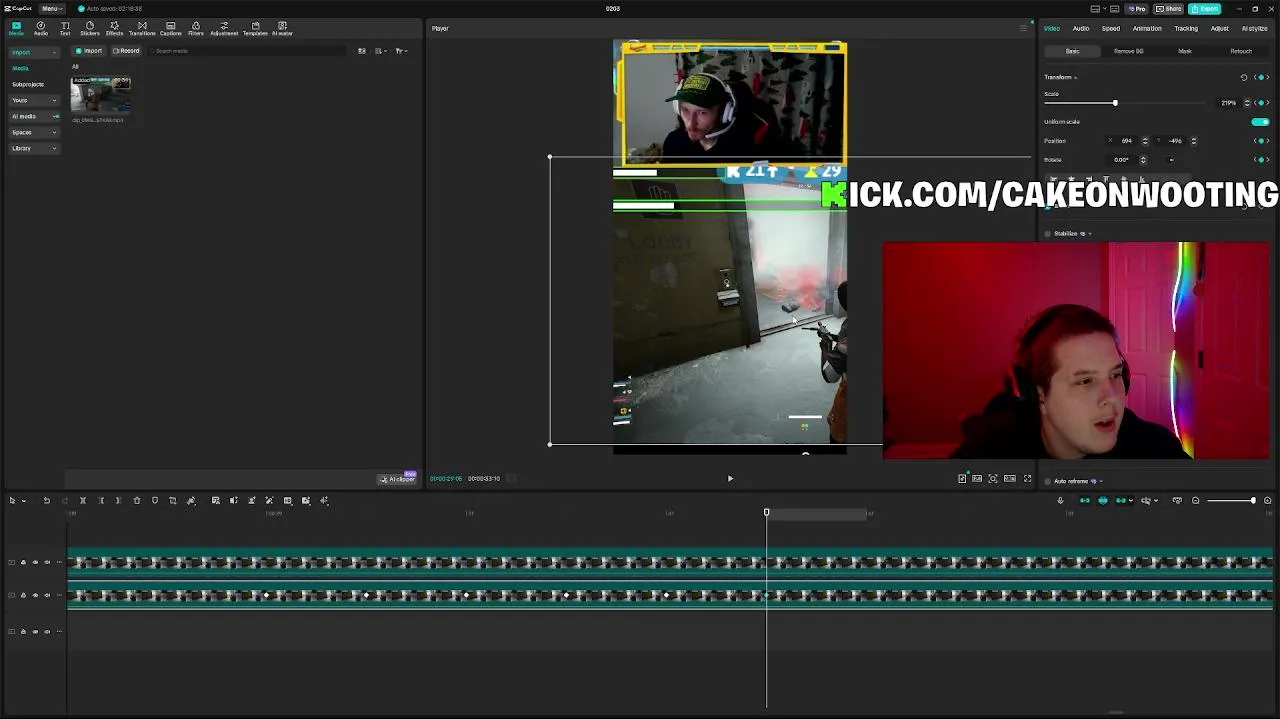Click the zoom-out timeline icon
Screen dimensions: 1280x720
click(1195, 500)
